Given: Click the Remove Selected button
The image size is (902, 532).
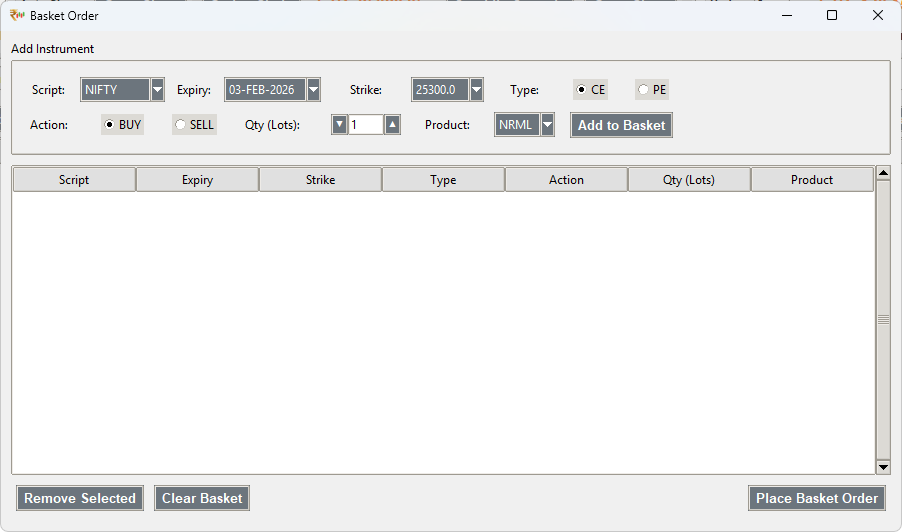Looking at the screenshot, I should (x=80, y=498).
